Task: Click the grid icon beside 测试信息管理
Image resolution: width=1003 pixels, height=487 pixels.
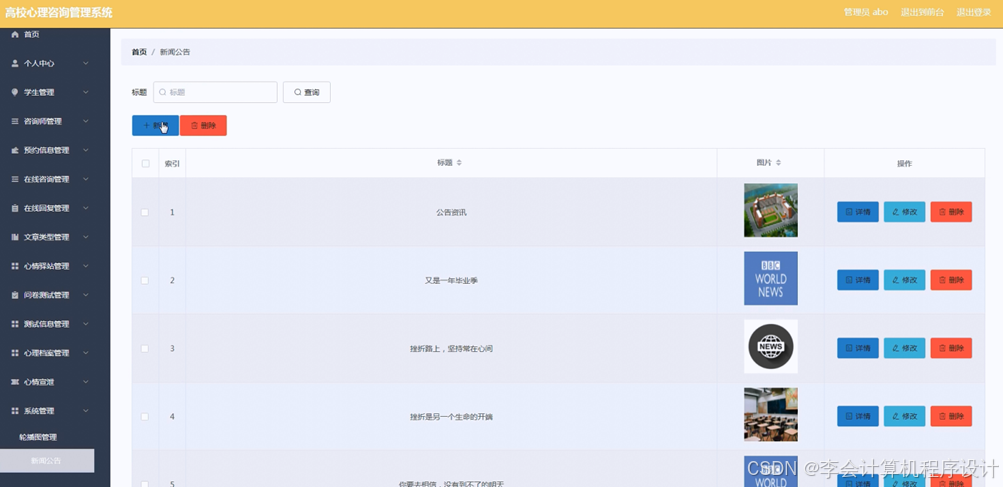Action: point(15,324)
